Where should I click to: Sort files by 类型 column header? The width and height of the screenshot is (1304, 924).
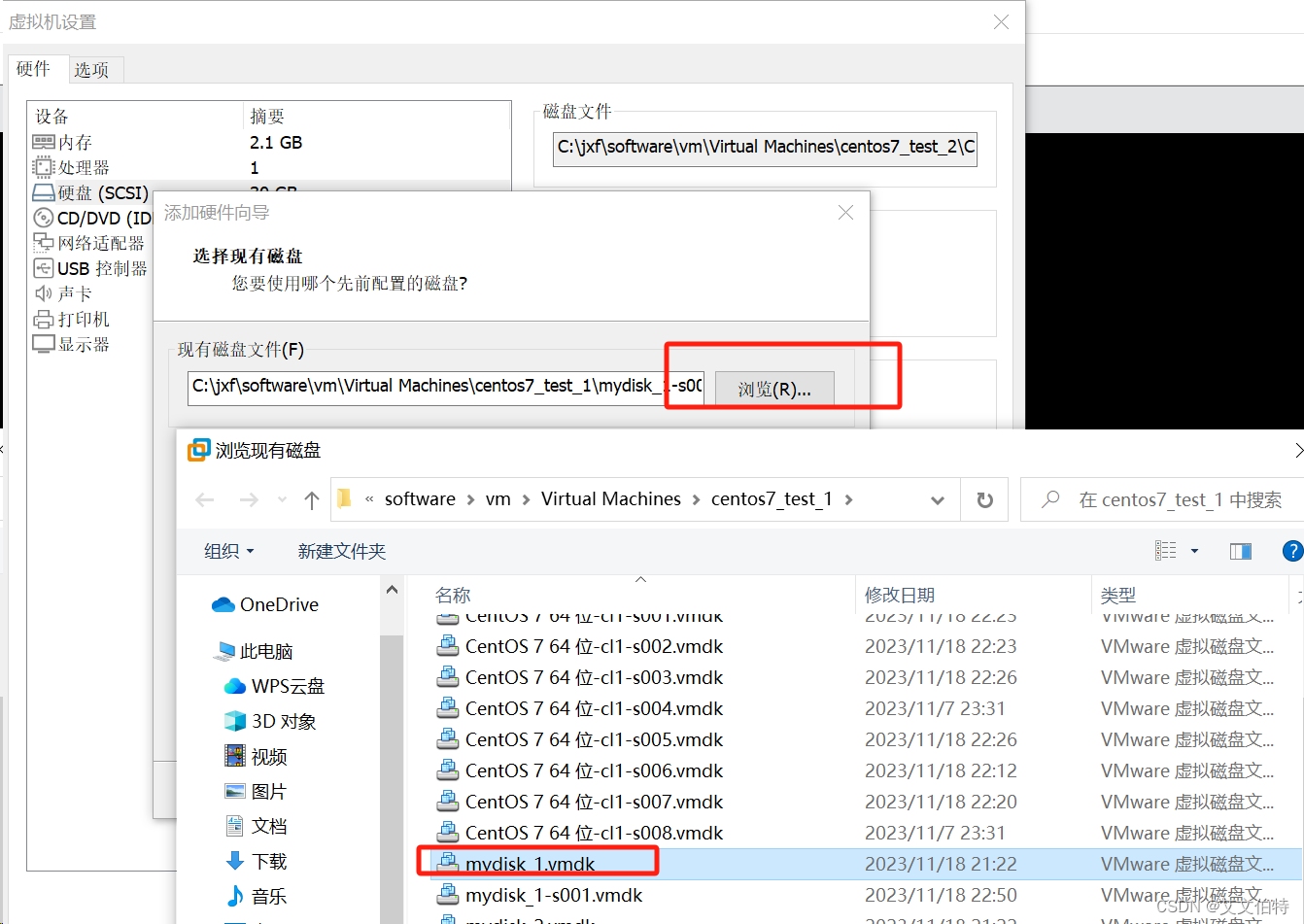click(x=1118, y=595)
